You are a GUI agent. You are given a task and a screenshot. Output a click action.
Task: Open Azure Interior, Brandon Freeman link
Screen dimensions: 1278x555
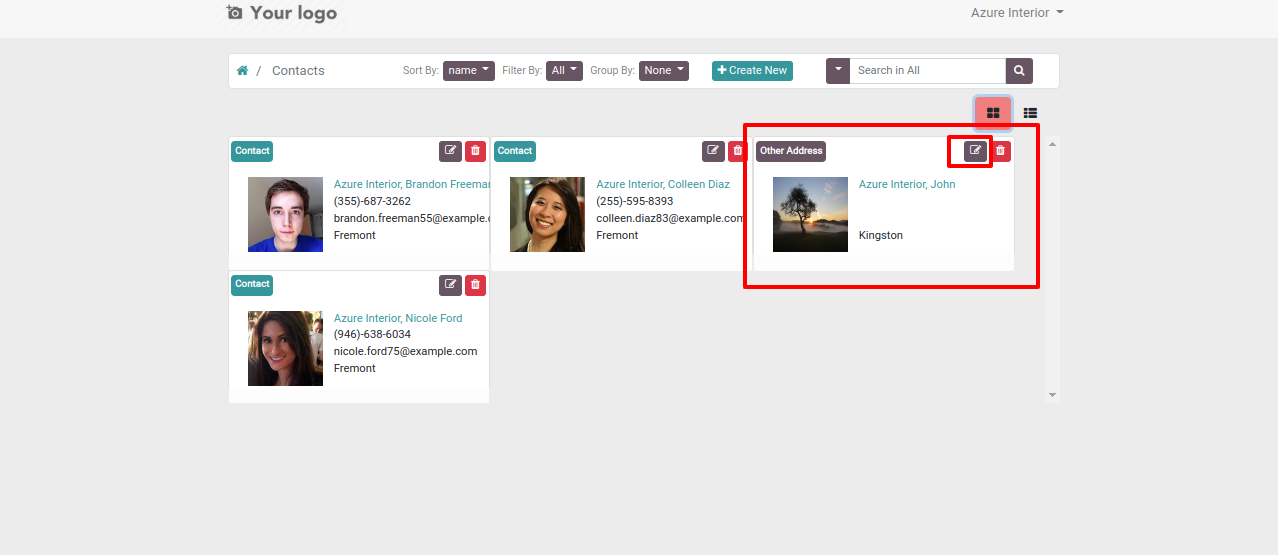(412, 184)
